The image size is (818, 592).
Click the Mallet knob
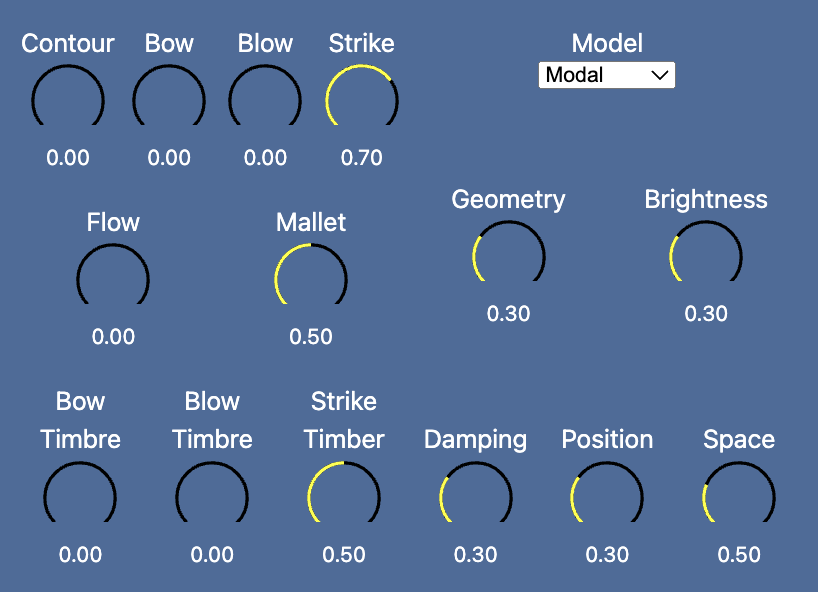311,275
